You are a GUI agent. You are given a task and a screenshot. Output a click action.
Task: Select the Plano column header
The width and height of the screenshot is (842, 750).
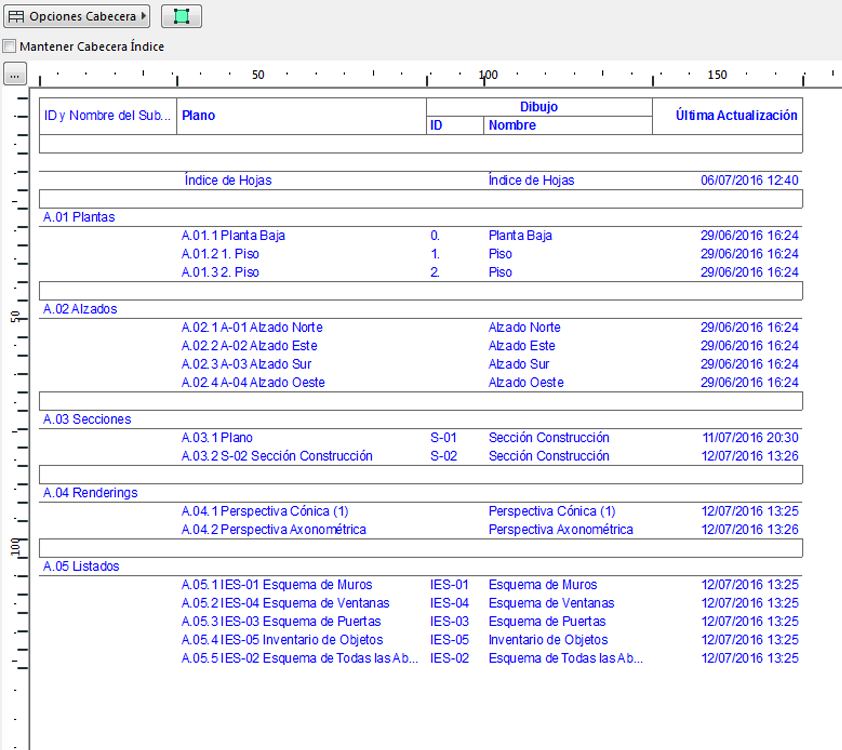coord(301,115)
